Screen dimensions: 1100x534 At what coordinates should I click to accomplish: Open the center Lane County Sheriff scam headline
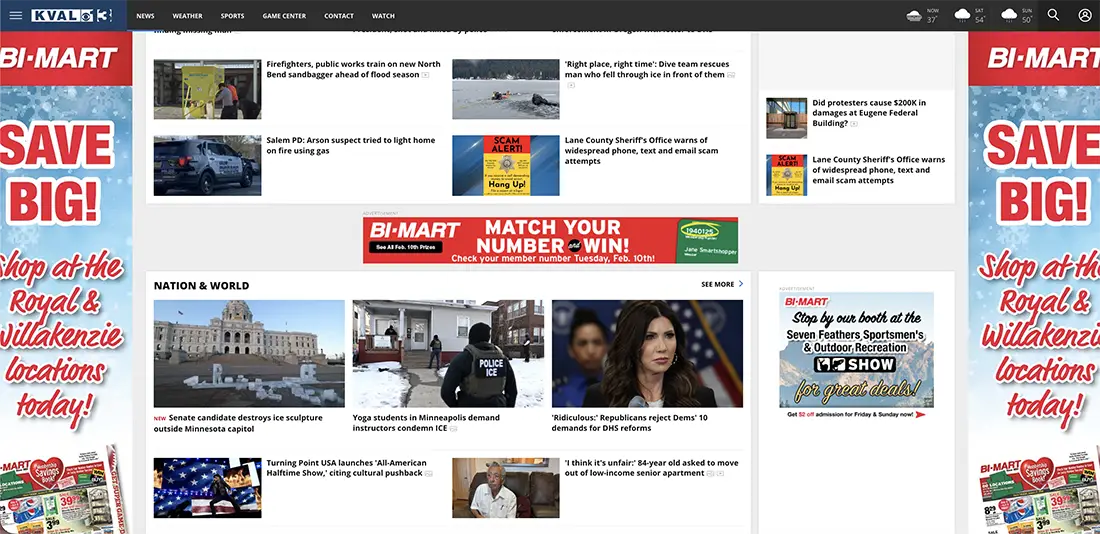pos(641,151)
